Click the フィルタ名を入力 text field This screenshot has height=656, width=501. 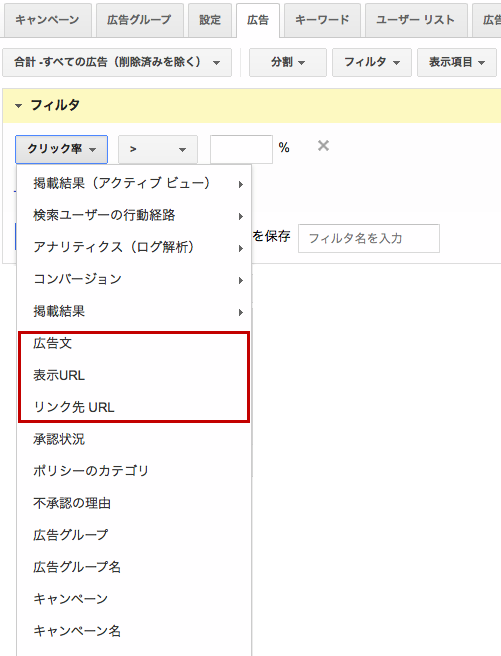368,238
